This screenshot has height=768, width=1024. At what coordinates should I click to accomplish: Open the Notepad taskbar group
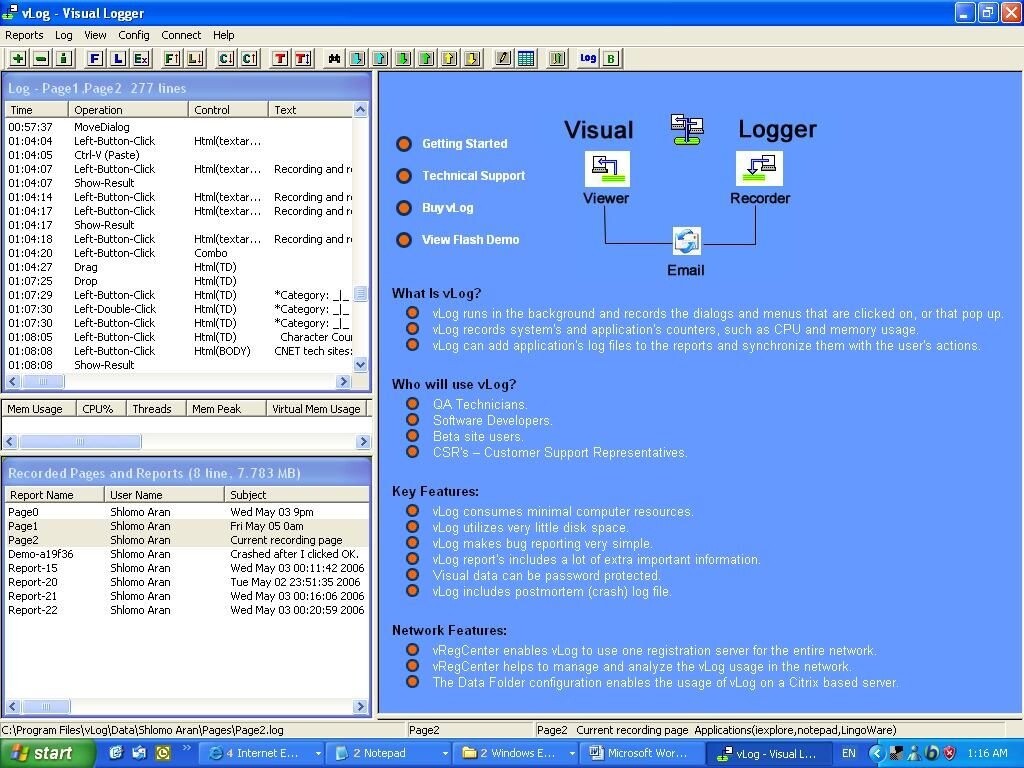pyautogui.click(x=390, y=754)
